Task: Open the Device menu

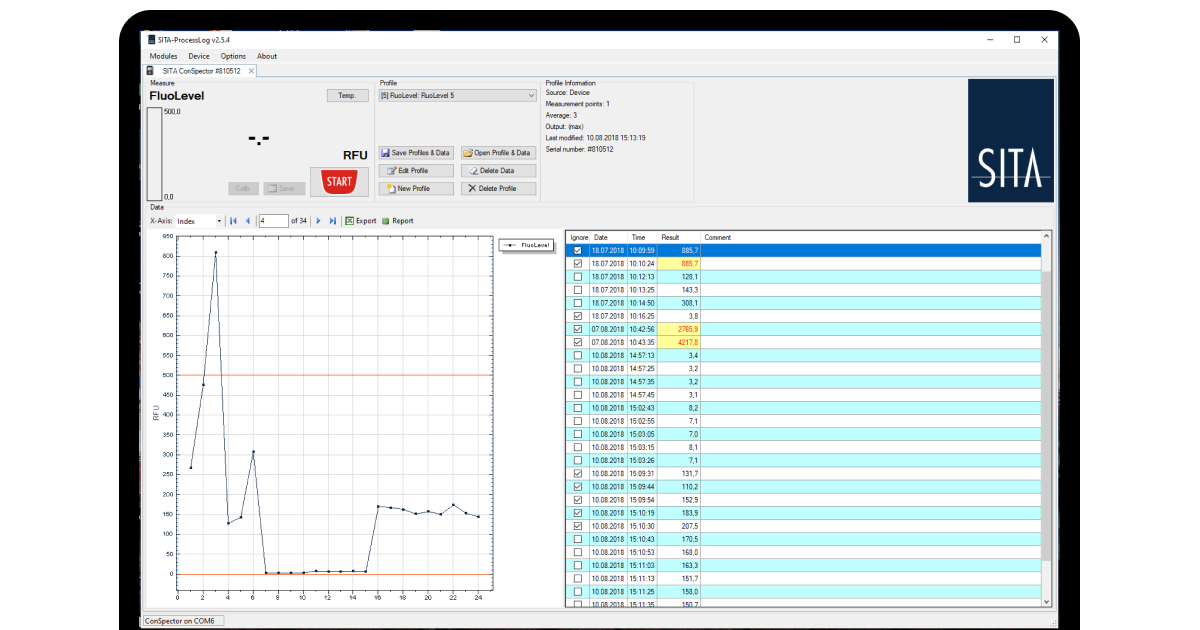Action: 199,57
